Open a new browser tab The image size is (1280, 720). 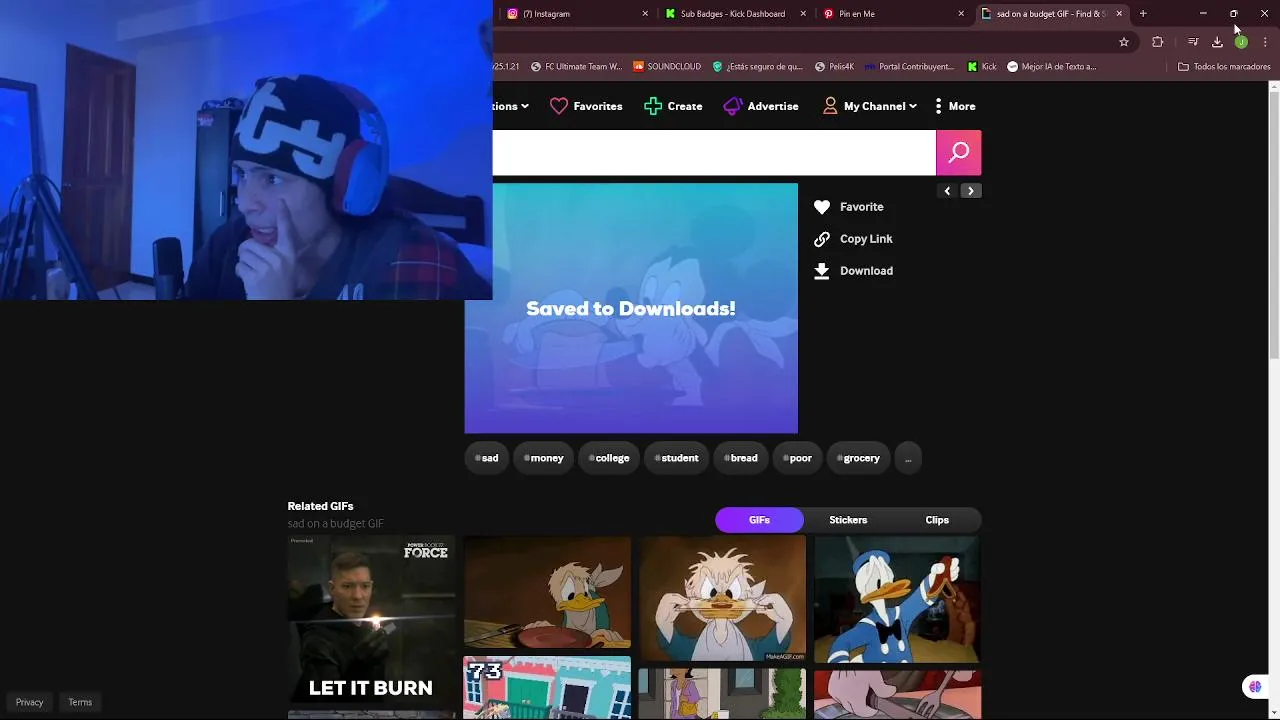[x=1143, y=14]
